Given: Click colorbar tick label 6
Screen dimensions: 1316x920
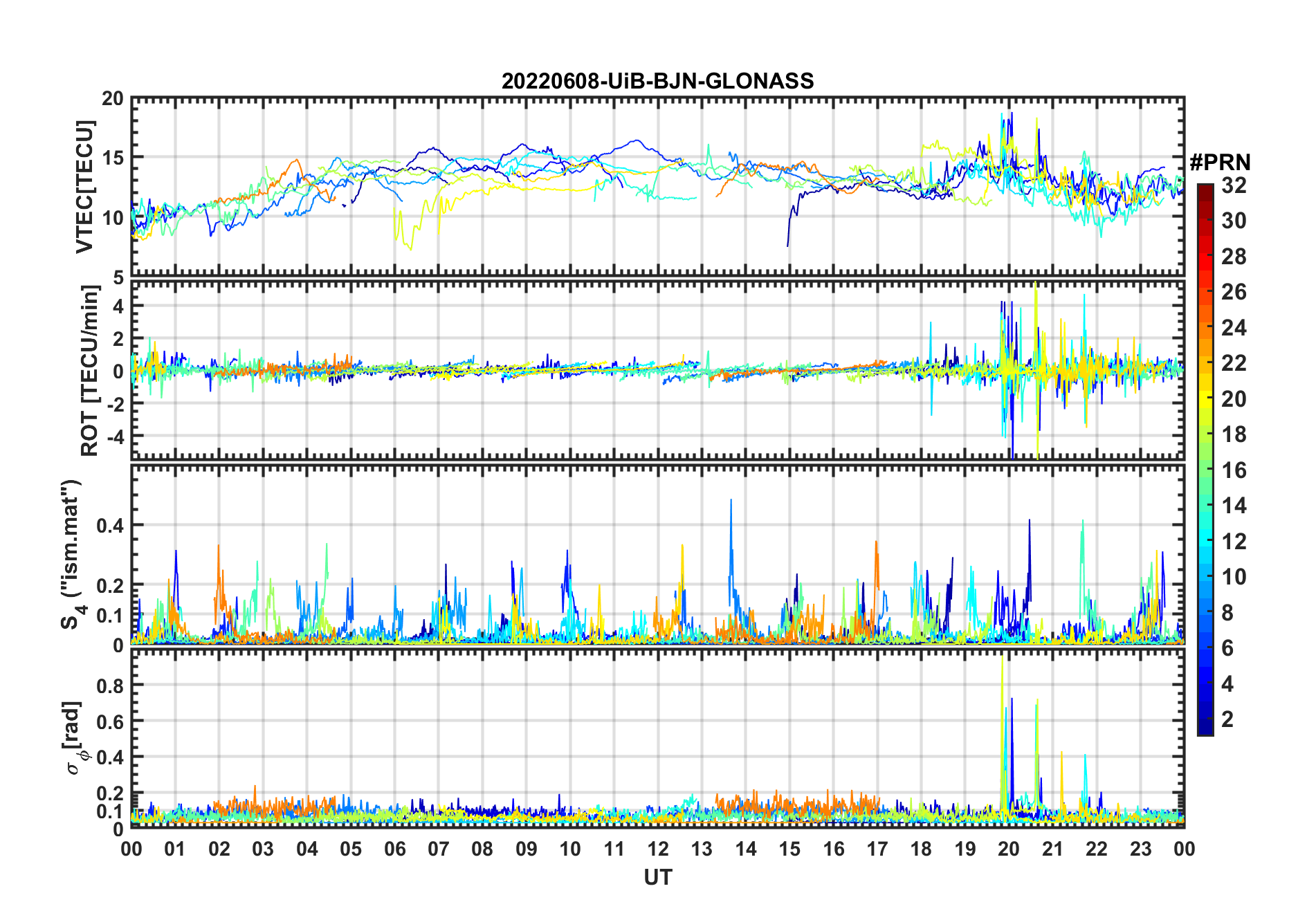Looking at the screenshot, I should 1227,648.
